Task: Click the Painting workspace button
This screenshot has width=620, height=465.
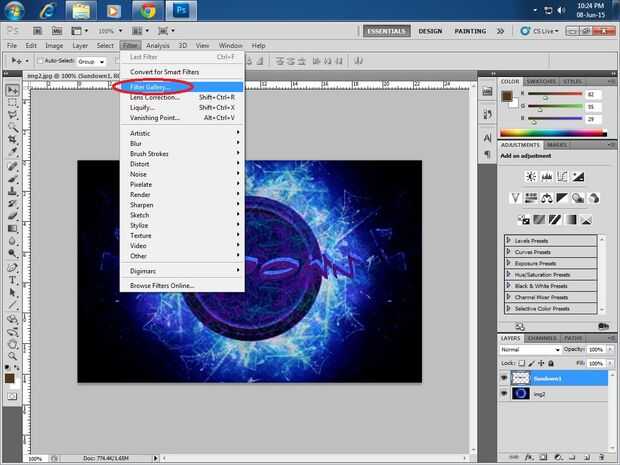Action: (470, 31)
